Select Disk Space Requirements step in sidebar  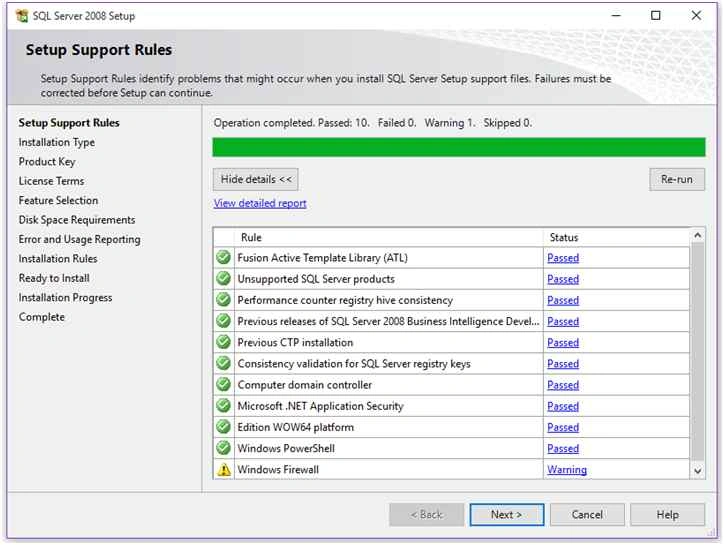pos(77,220)
